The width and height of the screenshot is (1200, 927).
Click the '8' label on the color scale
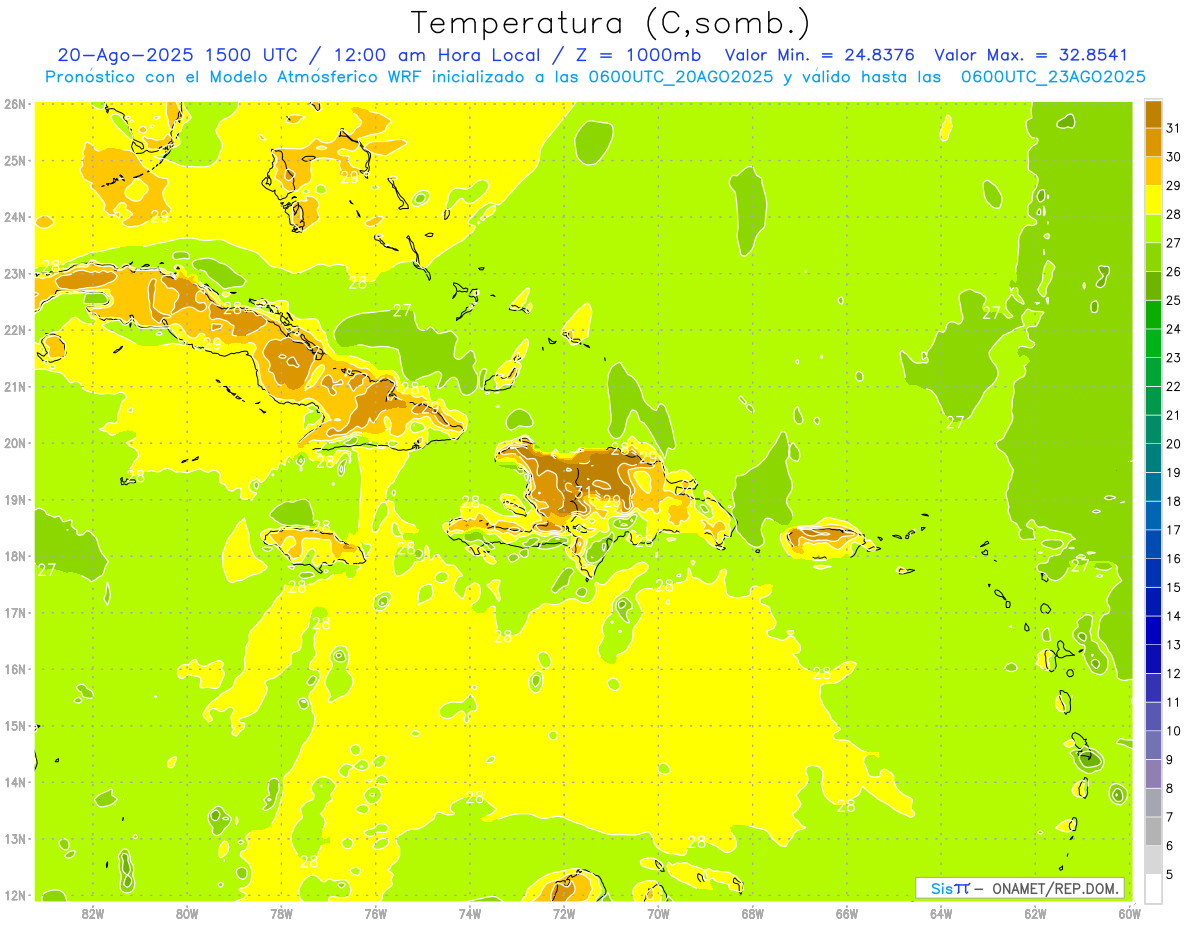1170,789
